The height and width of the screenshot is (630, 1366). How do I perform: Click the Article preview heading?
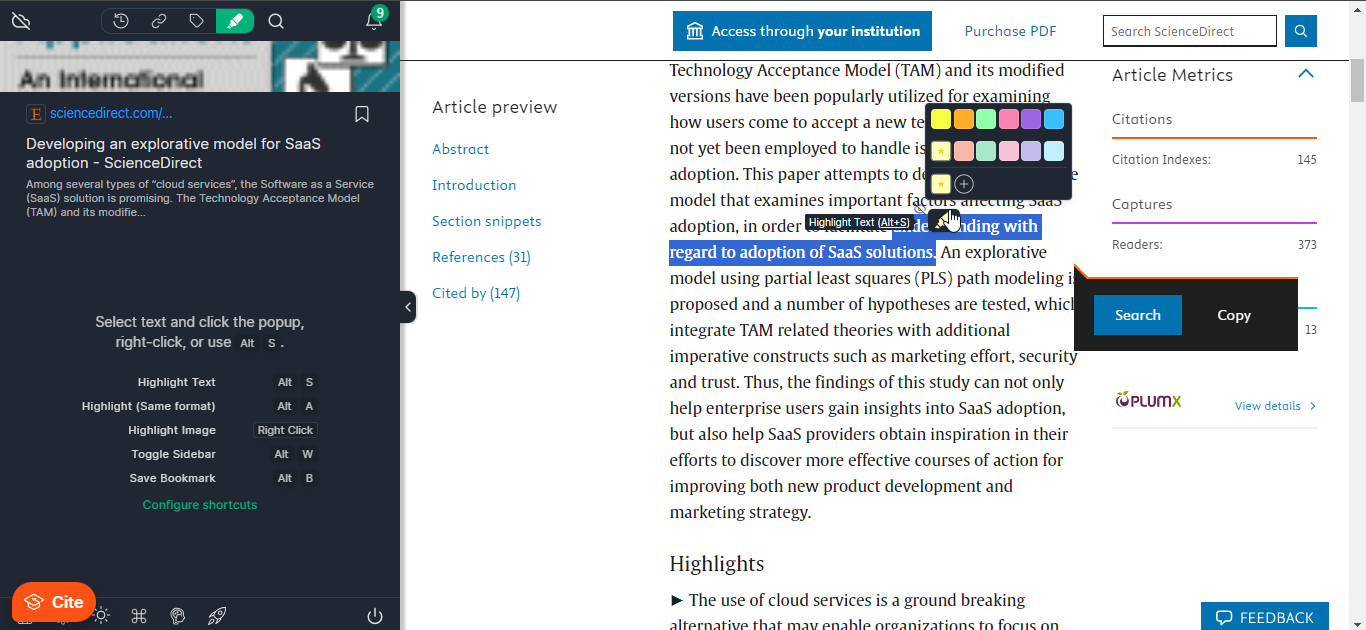(x=495, y=107)
